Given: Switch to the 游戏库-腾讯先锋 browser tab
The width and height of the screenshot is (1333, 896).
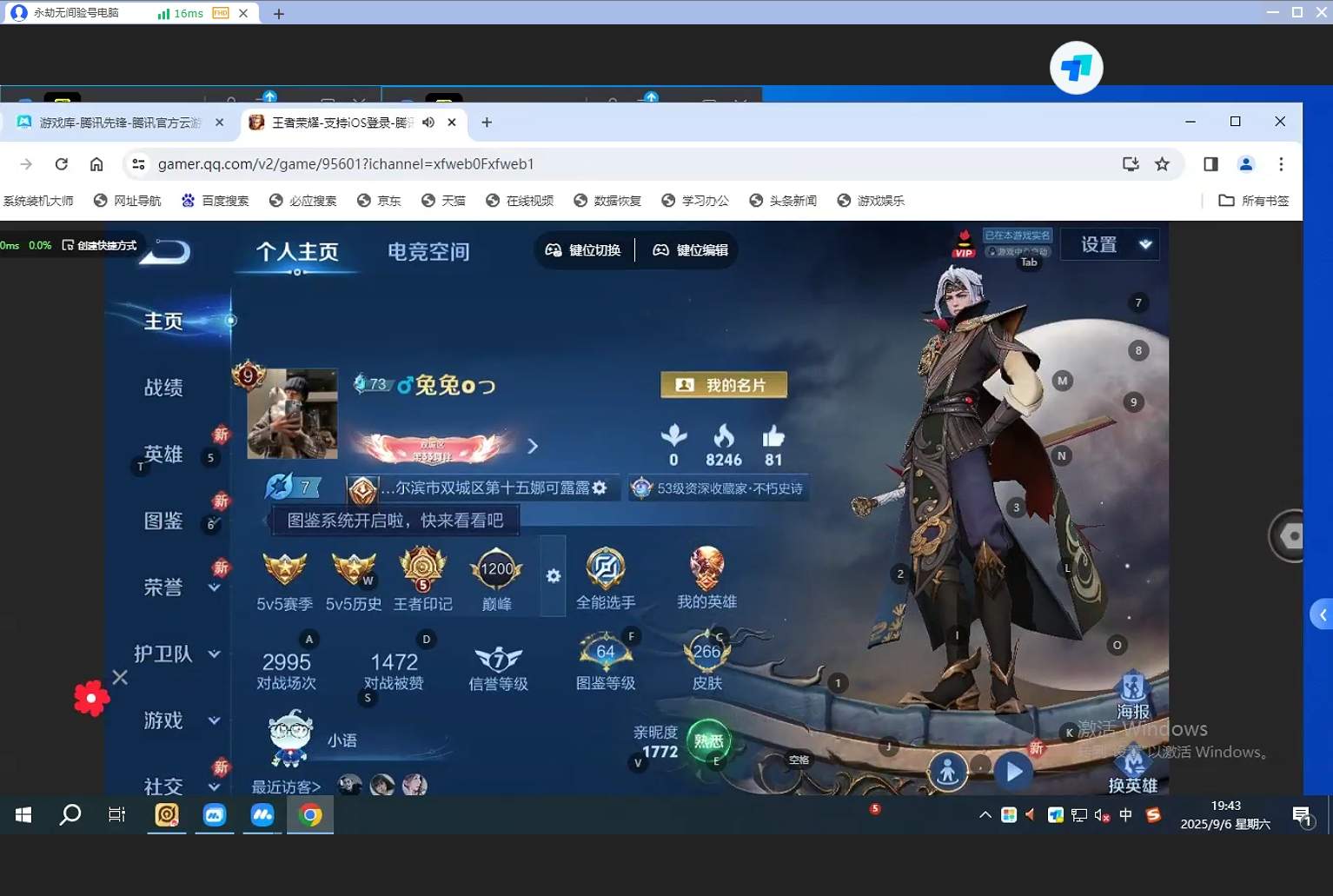Looking at the screenshot, I should [x=121, y=123].
